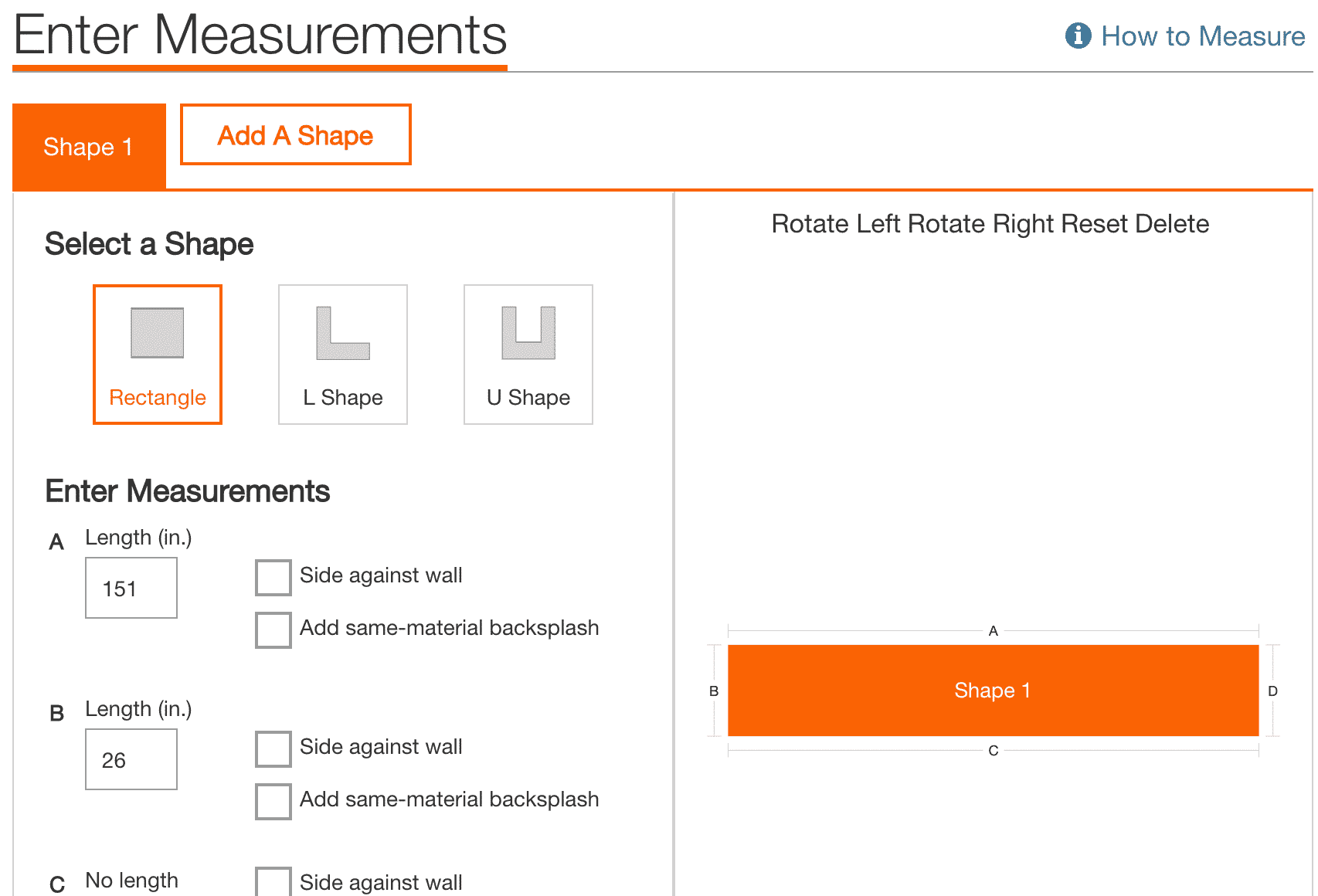This screenshot has width=1318, height=896.
Task: Choose the U Shape option
Action: 528,355
